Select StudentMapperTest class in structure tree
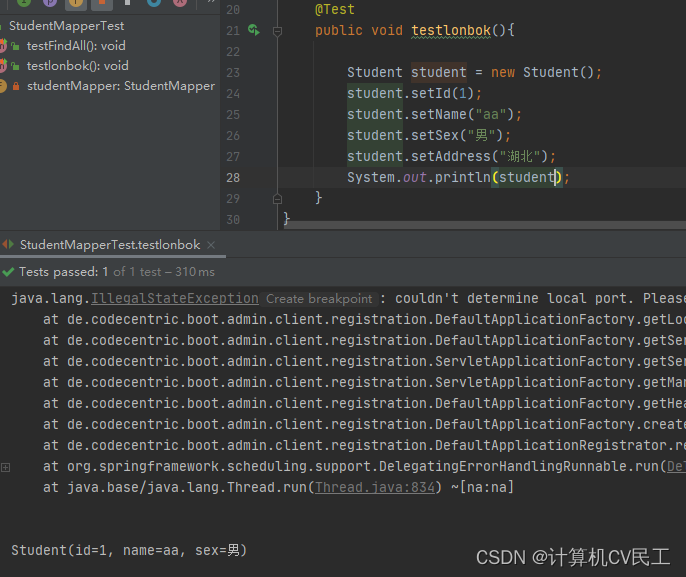The width and height of the screenshot is (686, 577). click(66, 26)
